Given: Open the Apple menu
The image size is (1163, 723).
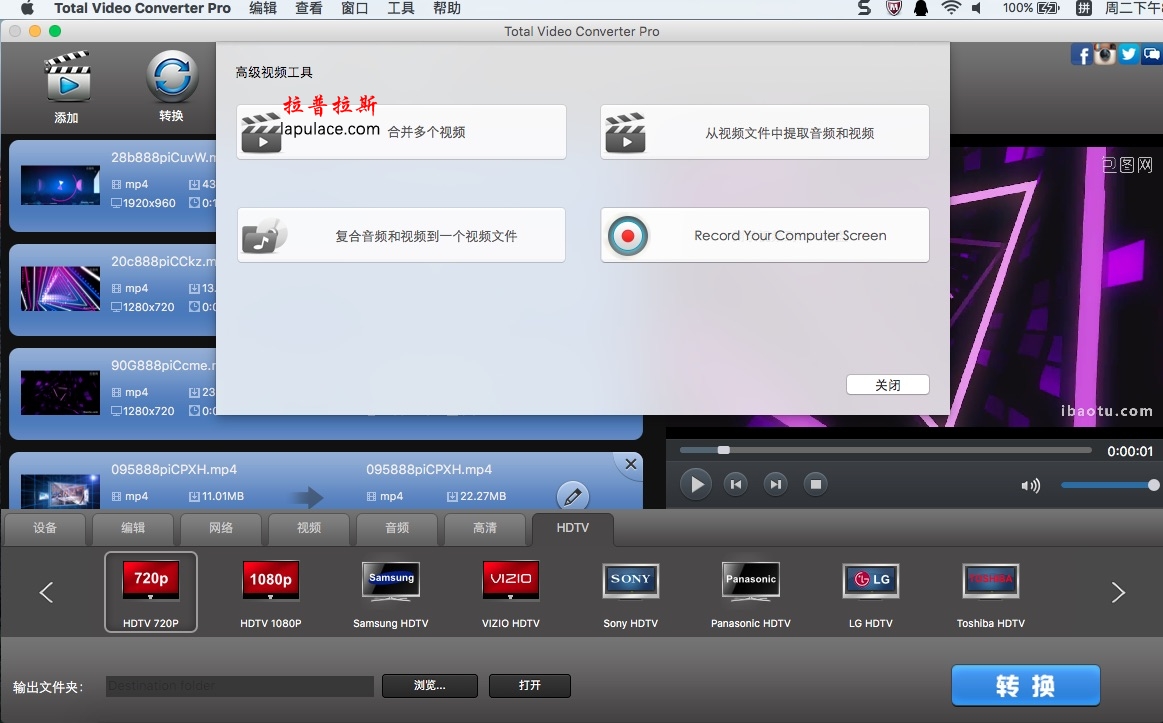Looking at the screenshot, I should click(x=27, y=8).
